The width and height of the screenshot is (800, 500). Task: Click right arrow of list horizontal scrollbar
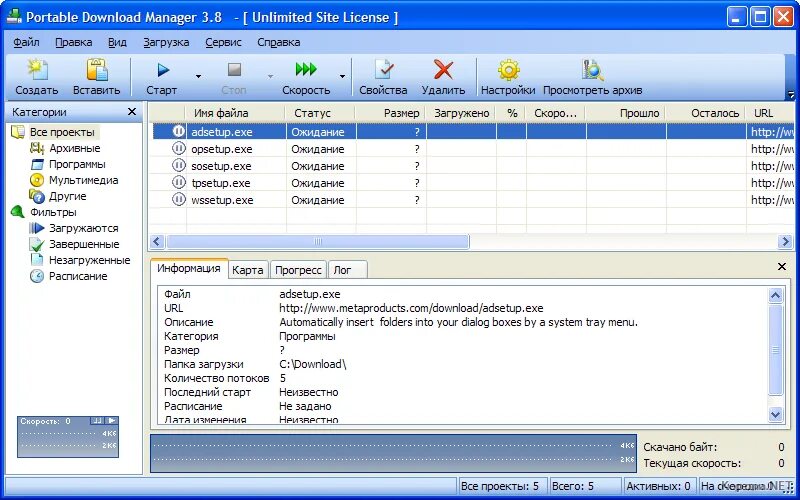click(785, 241)
